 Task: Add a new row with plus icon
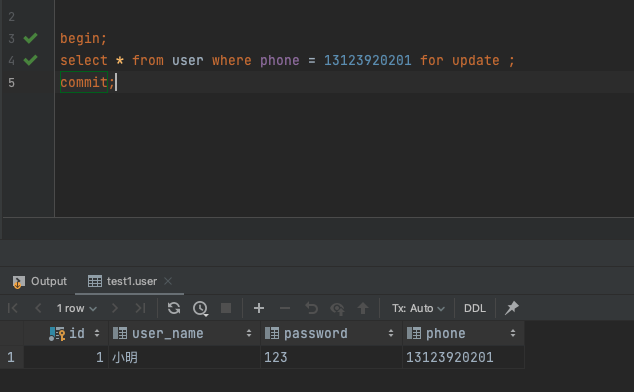point(259,308)
